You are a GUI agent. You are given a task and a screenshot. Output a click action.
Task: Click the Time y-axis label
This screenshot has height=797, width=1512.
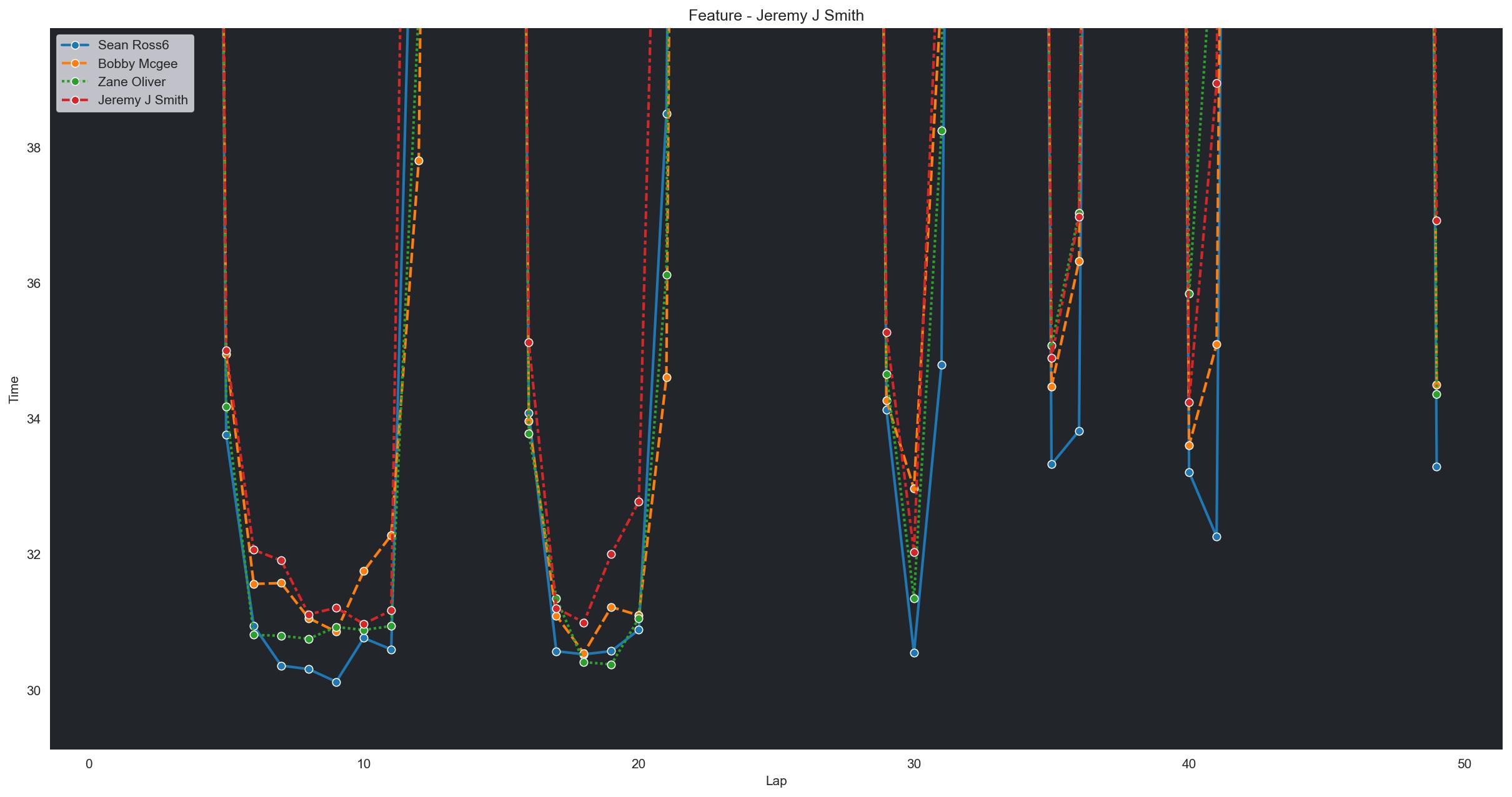click(14, 389)
